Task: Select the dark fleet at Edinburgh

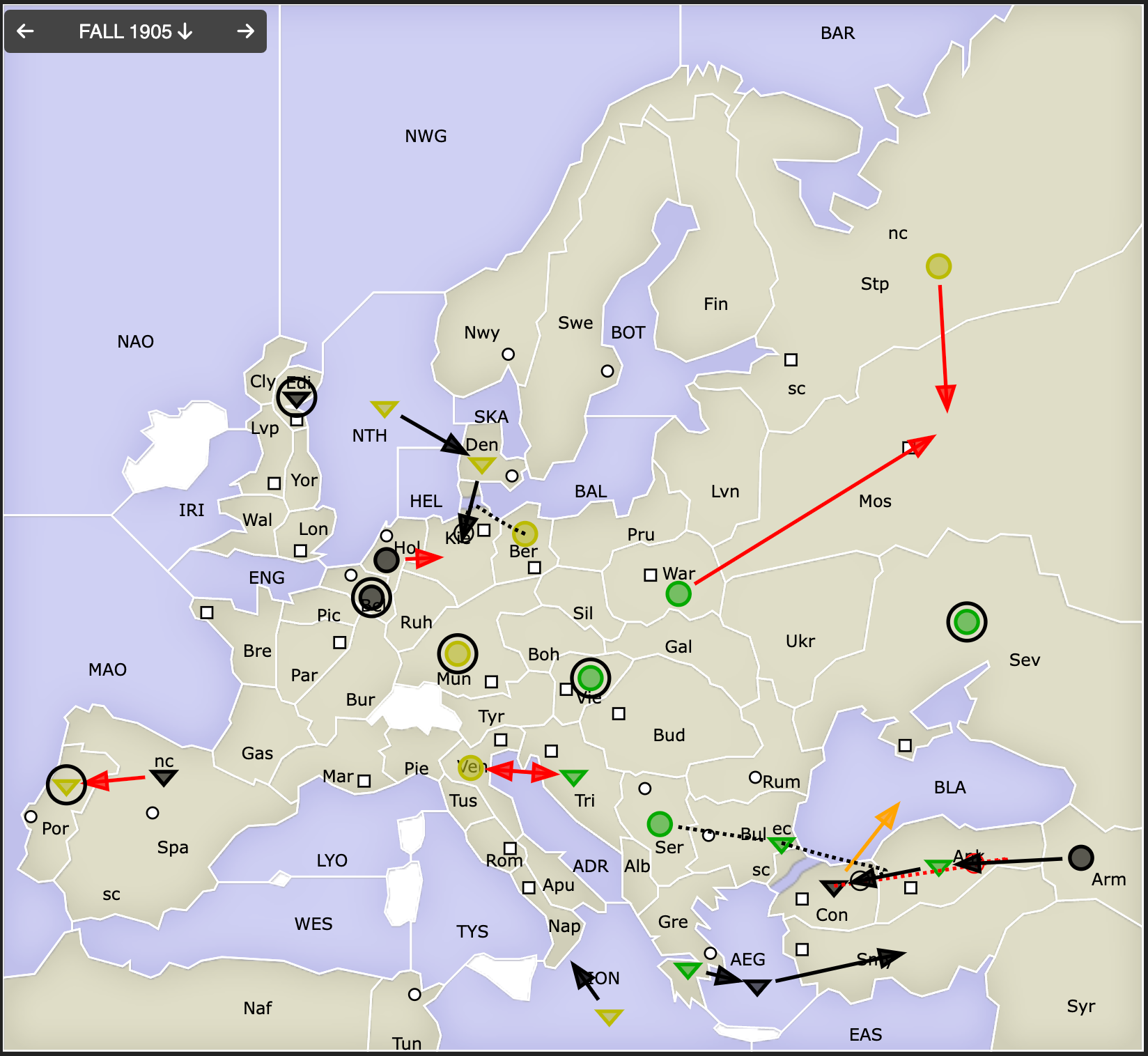Action: (x=297, y=398)
